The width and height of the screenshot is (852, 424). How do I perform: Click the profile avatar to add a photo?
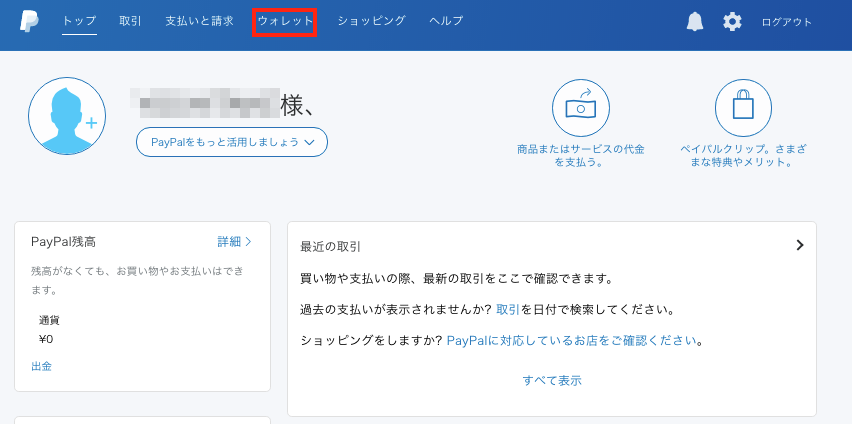point(67,116)
